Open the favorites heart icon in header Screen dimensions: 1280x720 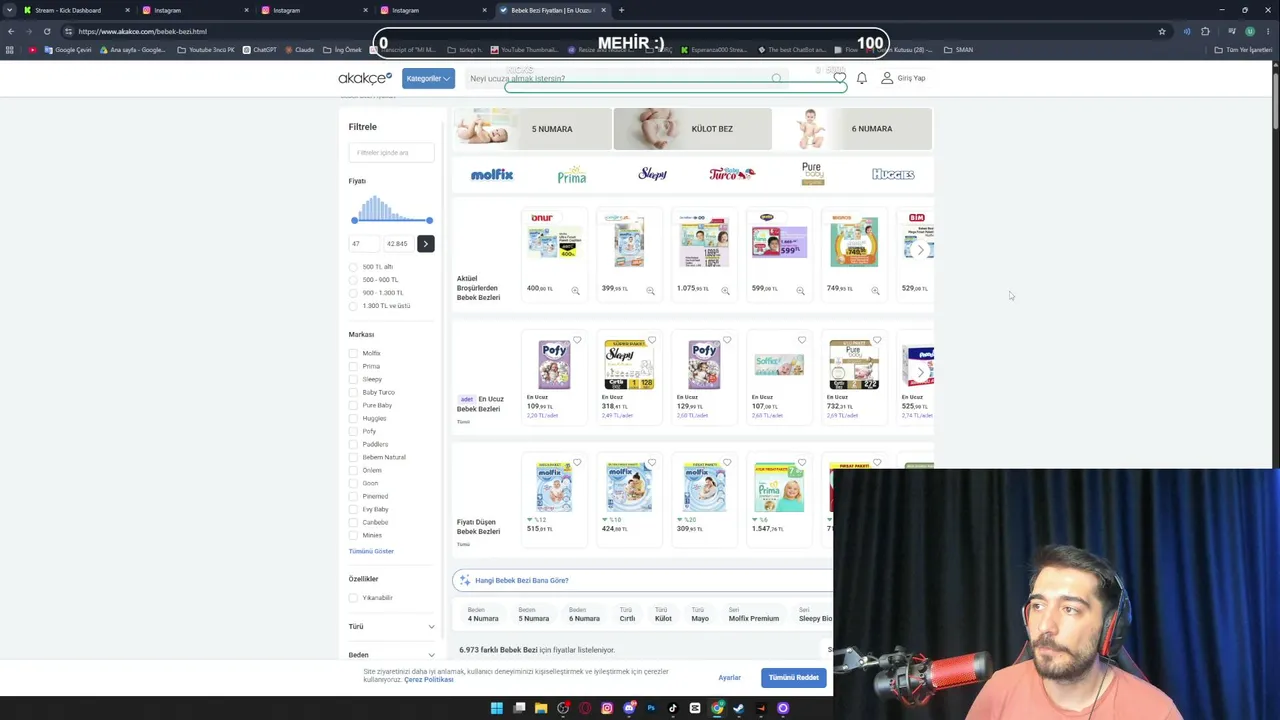tap(840, 78)
